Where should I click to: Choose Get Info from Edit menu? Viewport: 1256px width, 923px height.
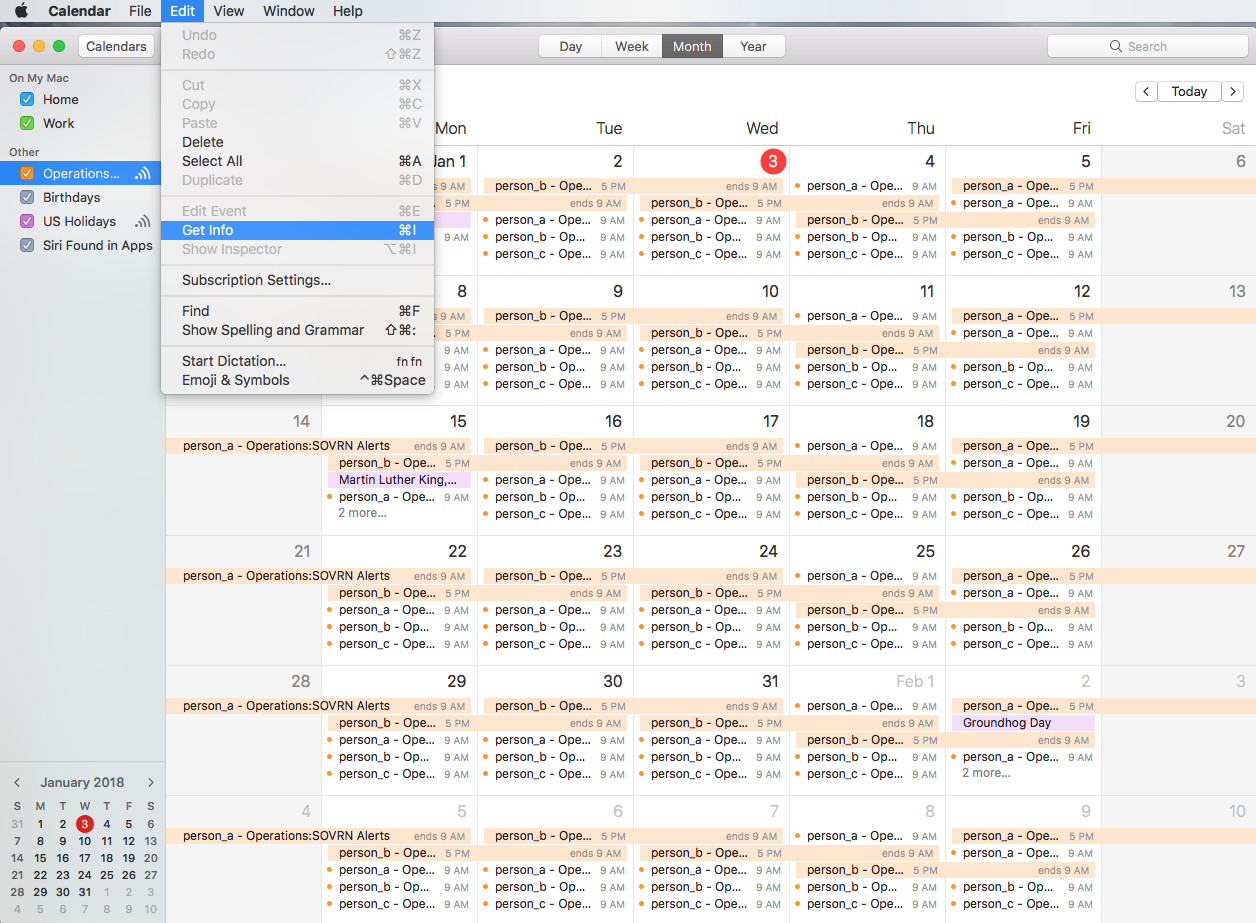pos(298,230)
